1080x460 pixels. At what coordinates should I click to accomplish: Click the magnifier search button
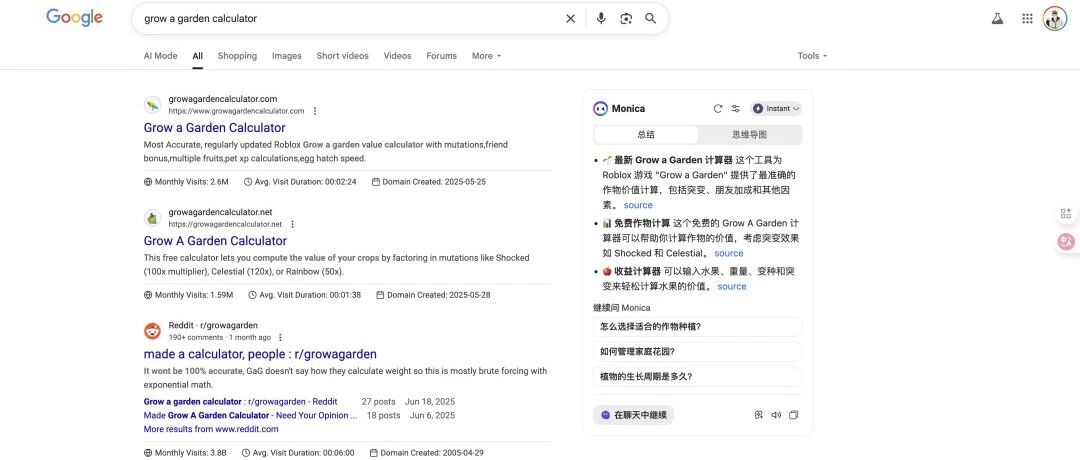650,19
